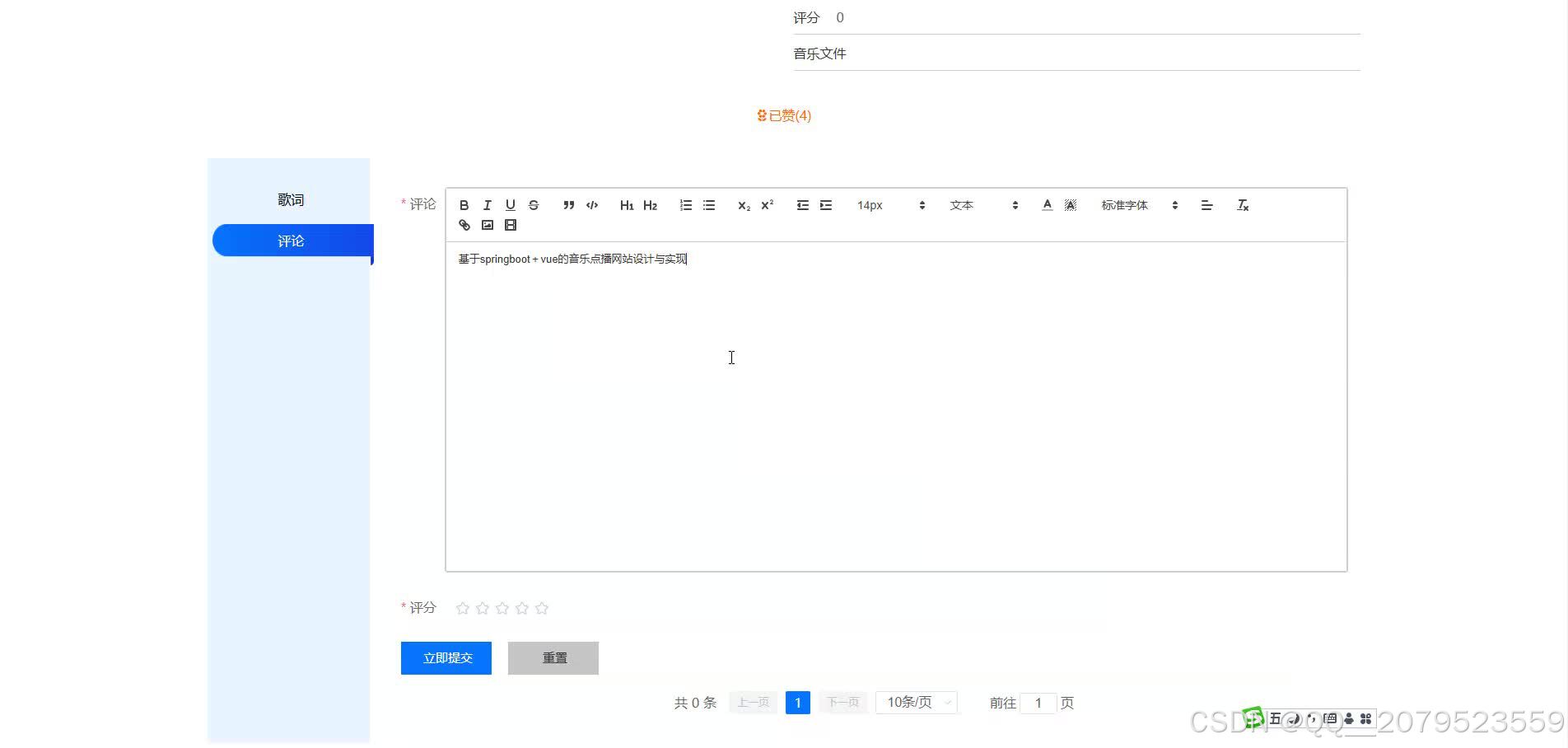This screenshot has width=1568, height=748.
Task: Clear text formatting
Action: pos(1243,205)
